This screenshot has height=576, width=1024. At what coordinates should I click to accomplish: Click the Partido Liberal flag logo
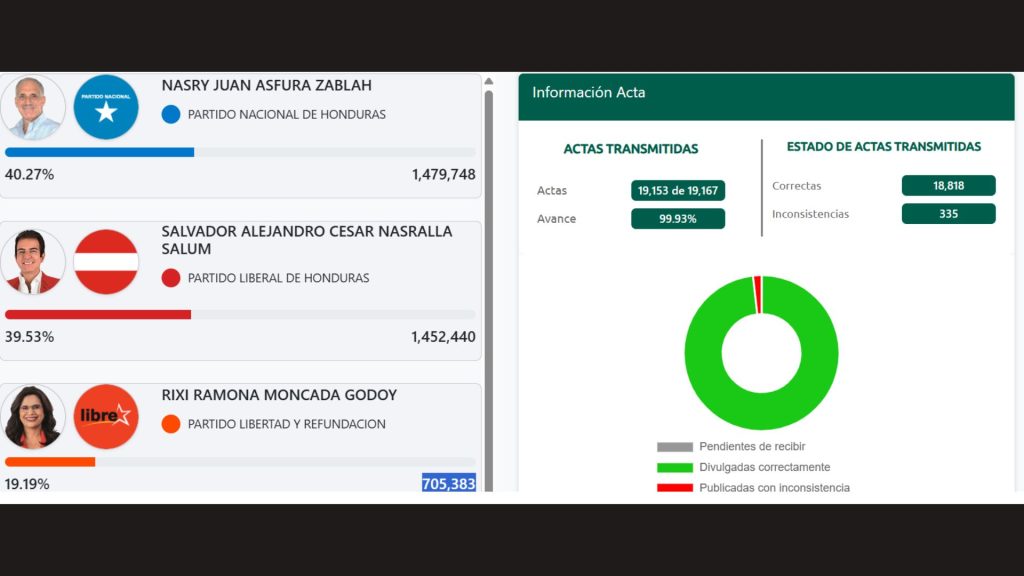tap(106, 262)
